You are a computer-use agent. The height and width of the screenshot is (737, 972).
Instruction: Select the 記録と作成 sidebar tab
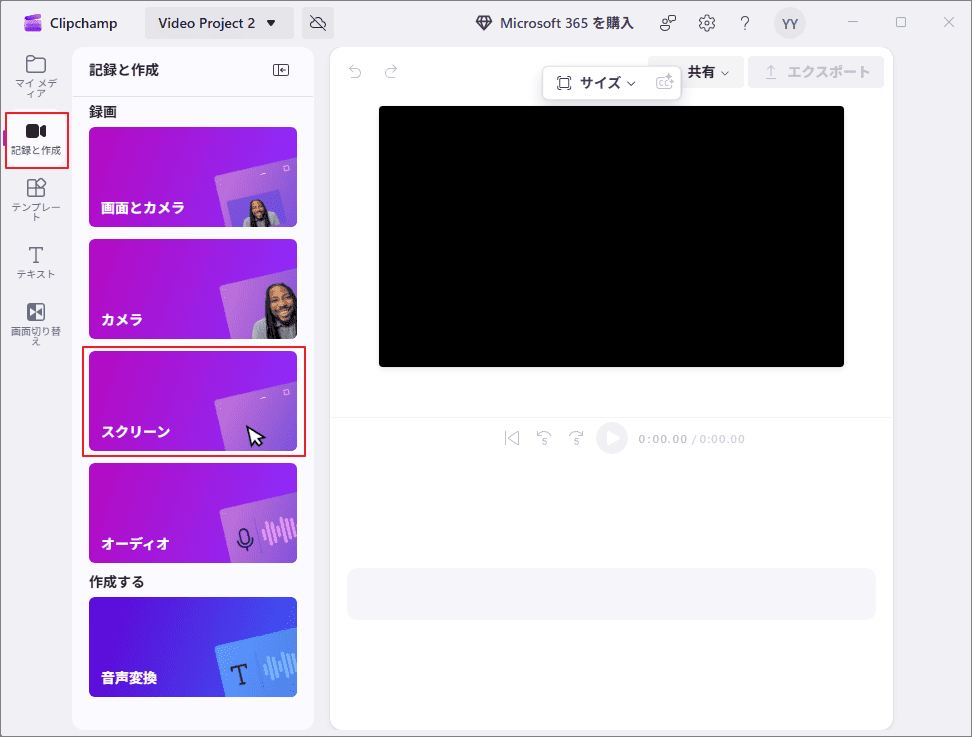[x=36, y=140]
